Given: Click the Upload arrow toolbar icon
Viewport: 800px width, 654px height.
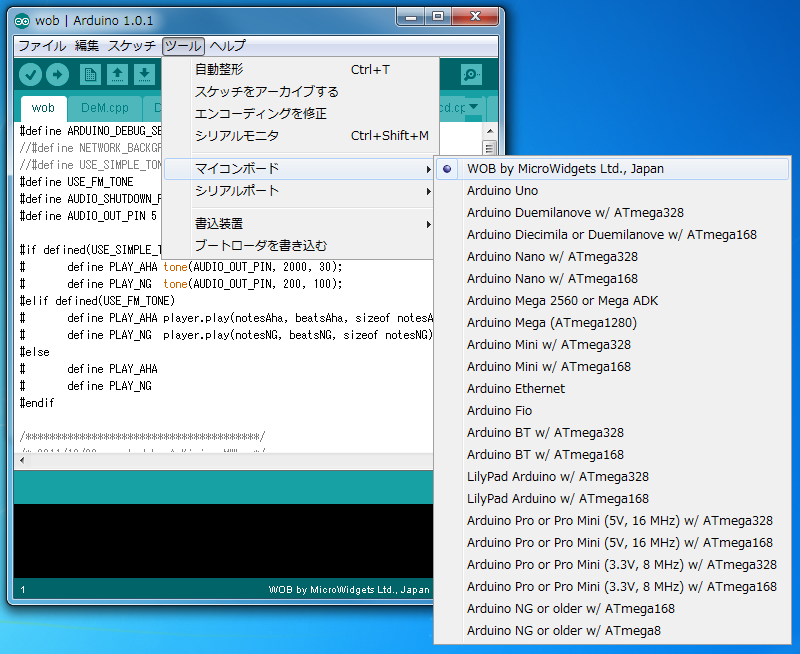Looking at the screenshot, I should click(x=58, y=75).
